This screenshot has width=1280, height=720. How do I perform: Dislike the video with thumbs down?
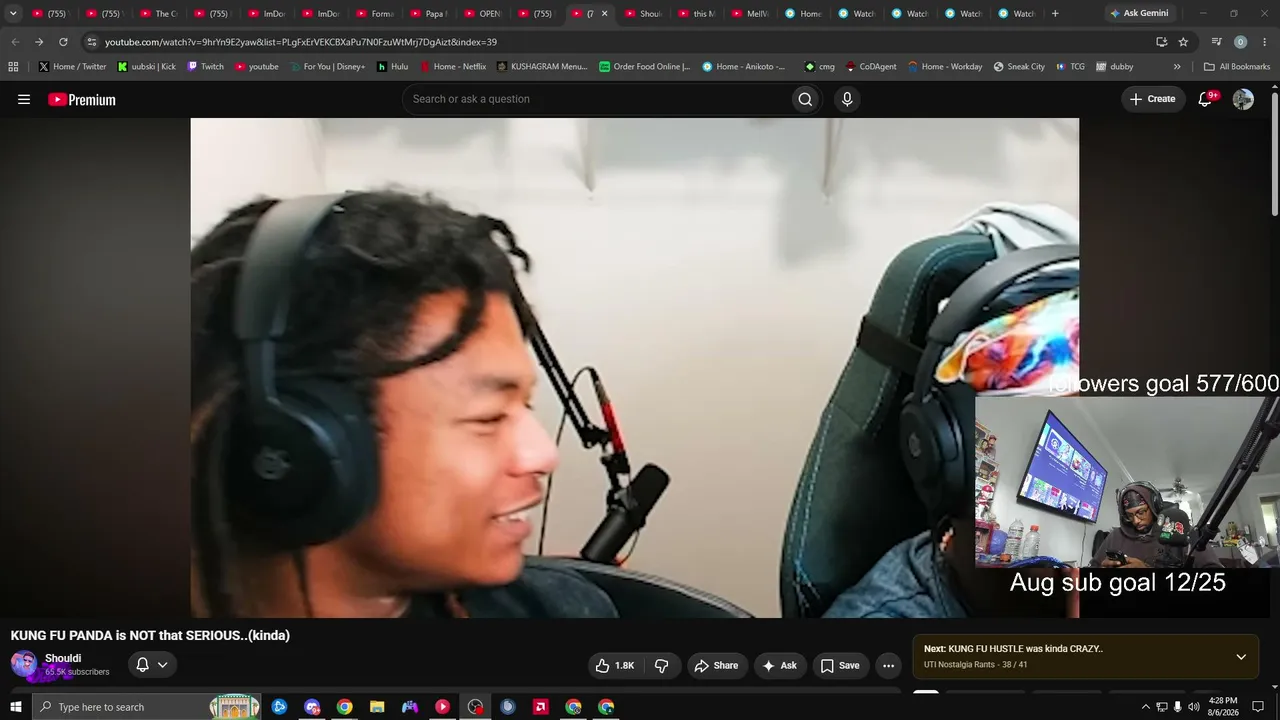click(661, 666)
